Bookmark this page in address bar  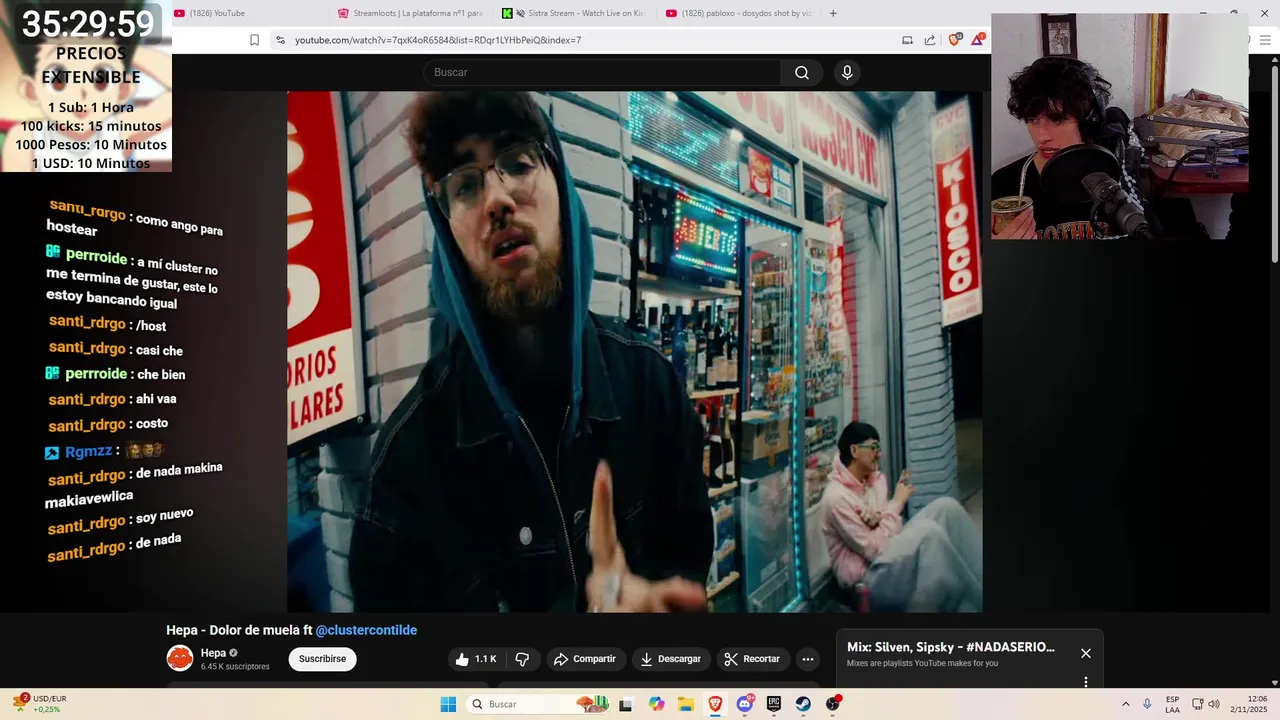point(254,40)
